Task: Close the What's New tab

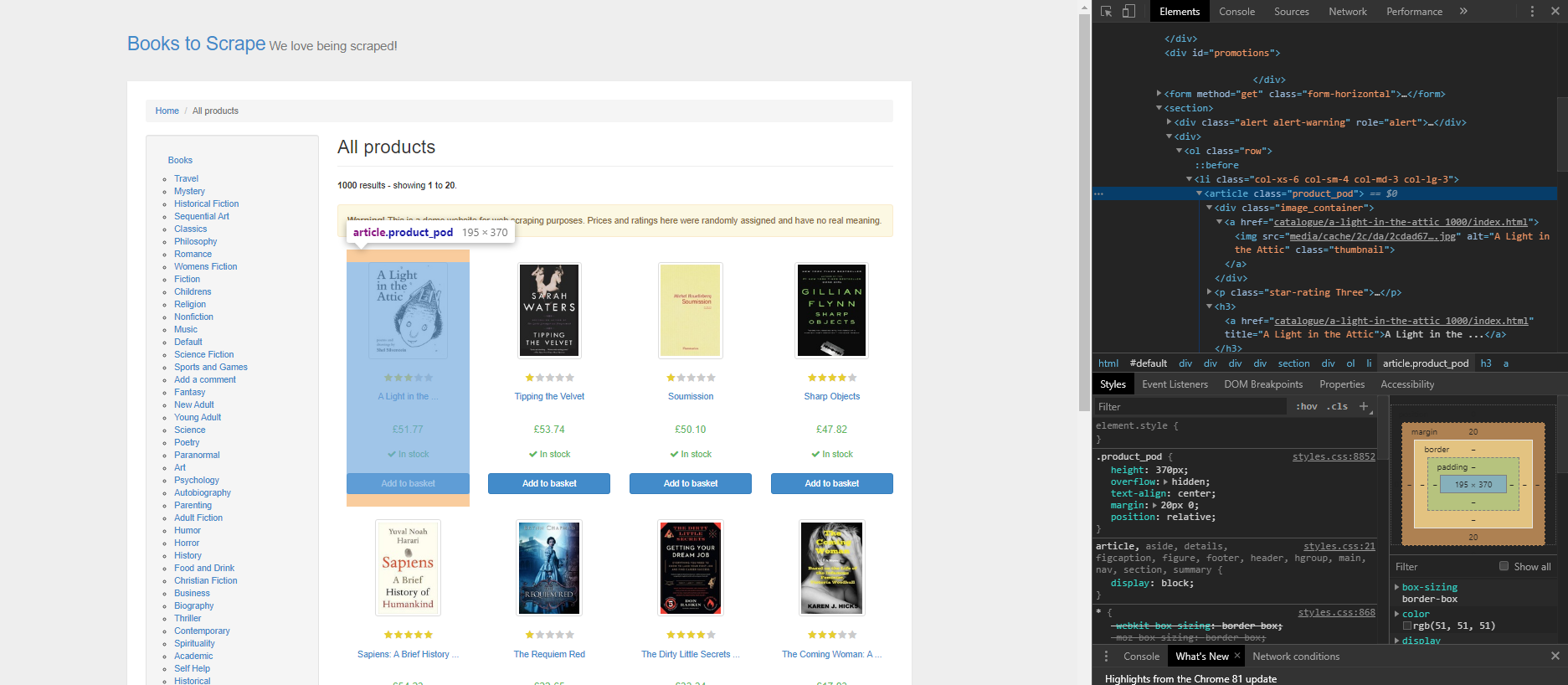Action: pos(1237,656)
